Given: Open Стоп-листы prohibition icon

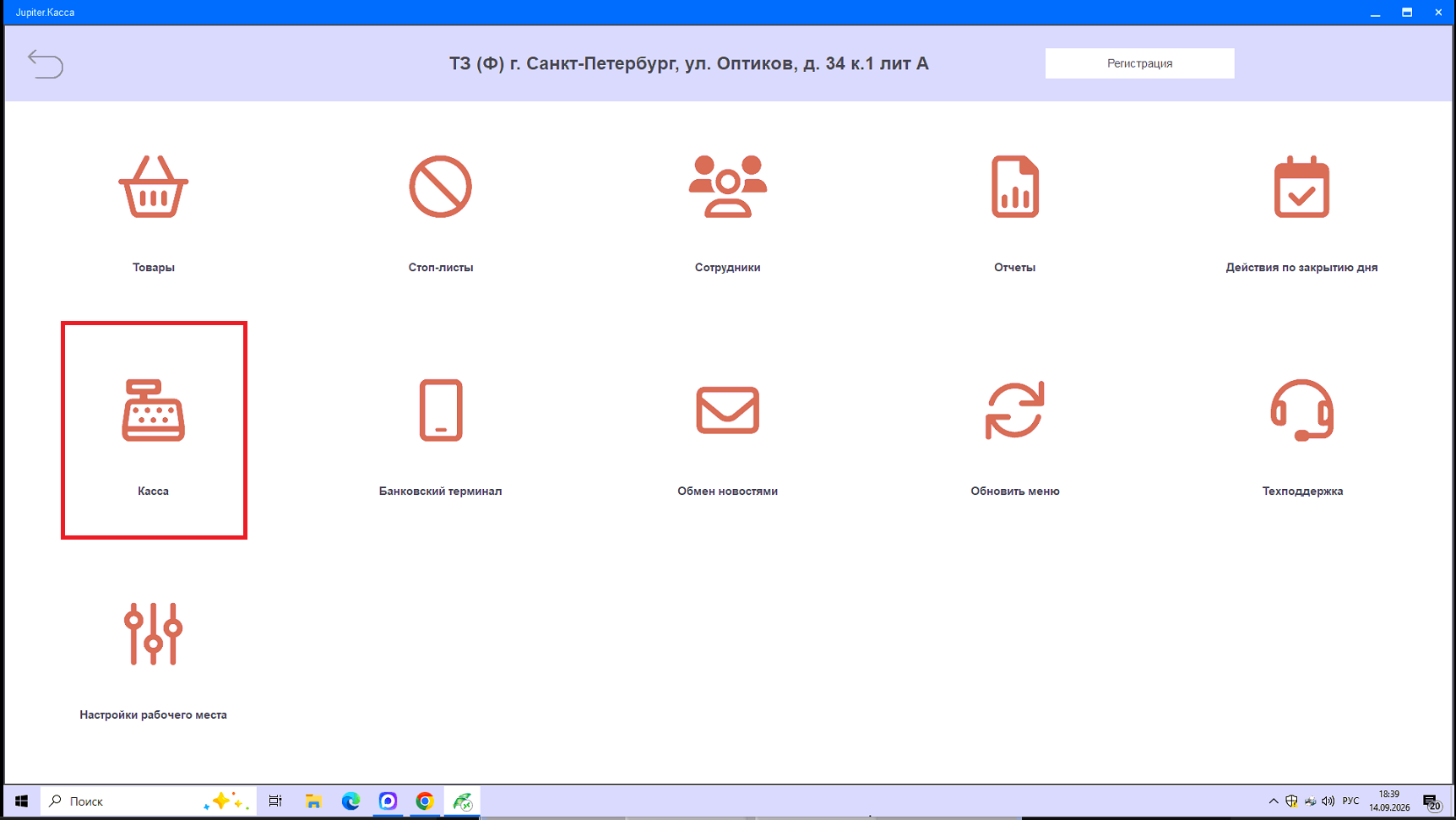Looking at the screenshot, I should pos(440,187).
